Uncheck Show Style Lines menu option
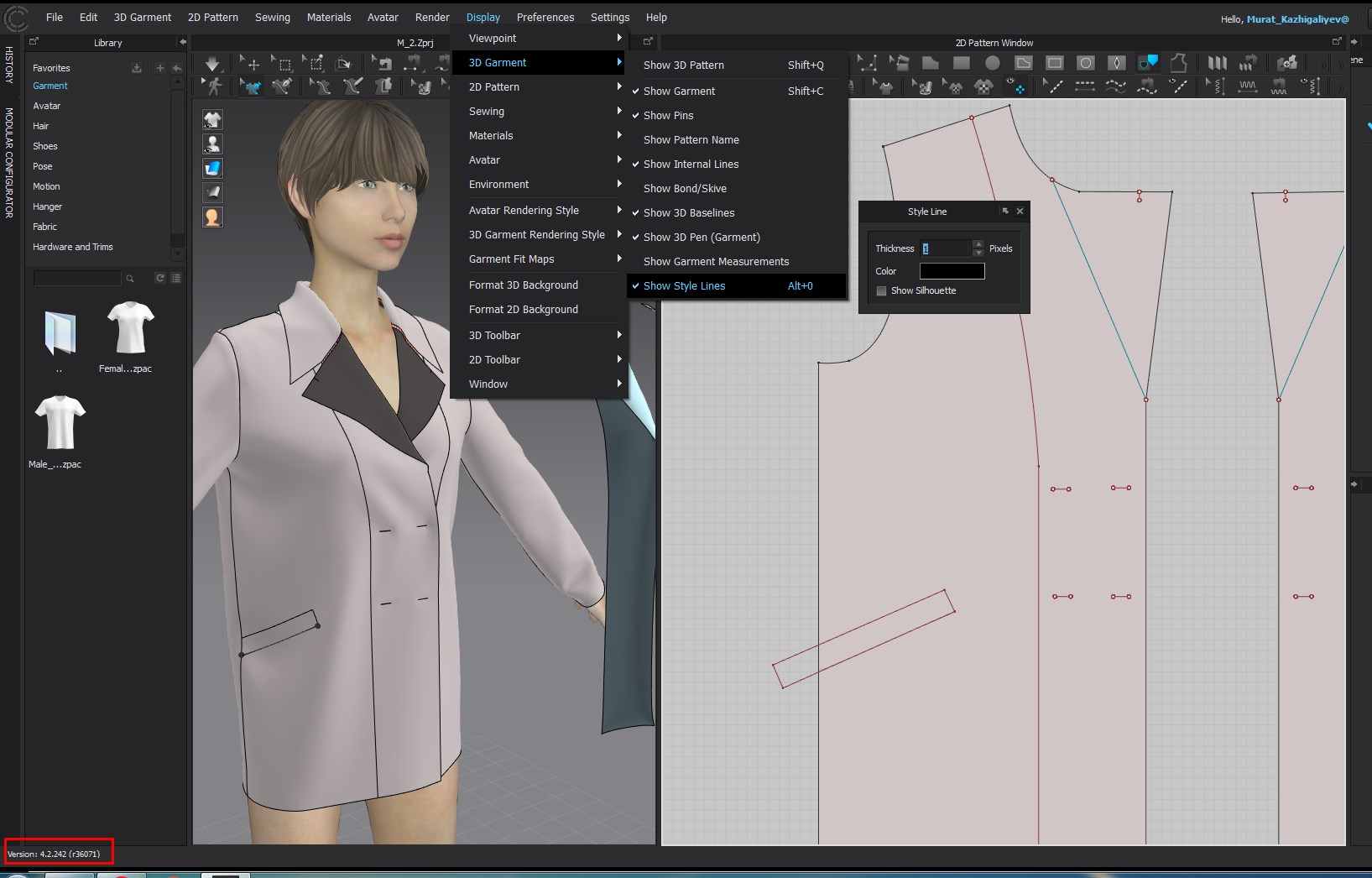Viewport: 1372px width, 878px height. (684, 286)
